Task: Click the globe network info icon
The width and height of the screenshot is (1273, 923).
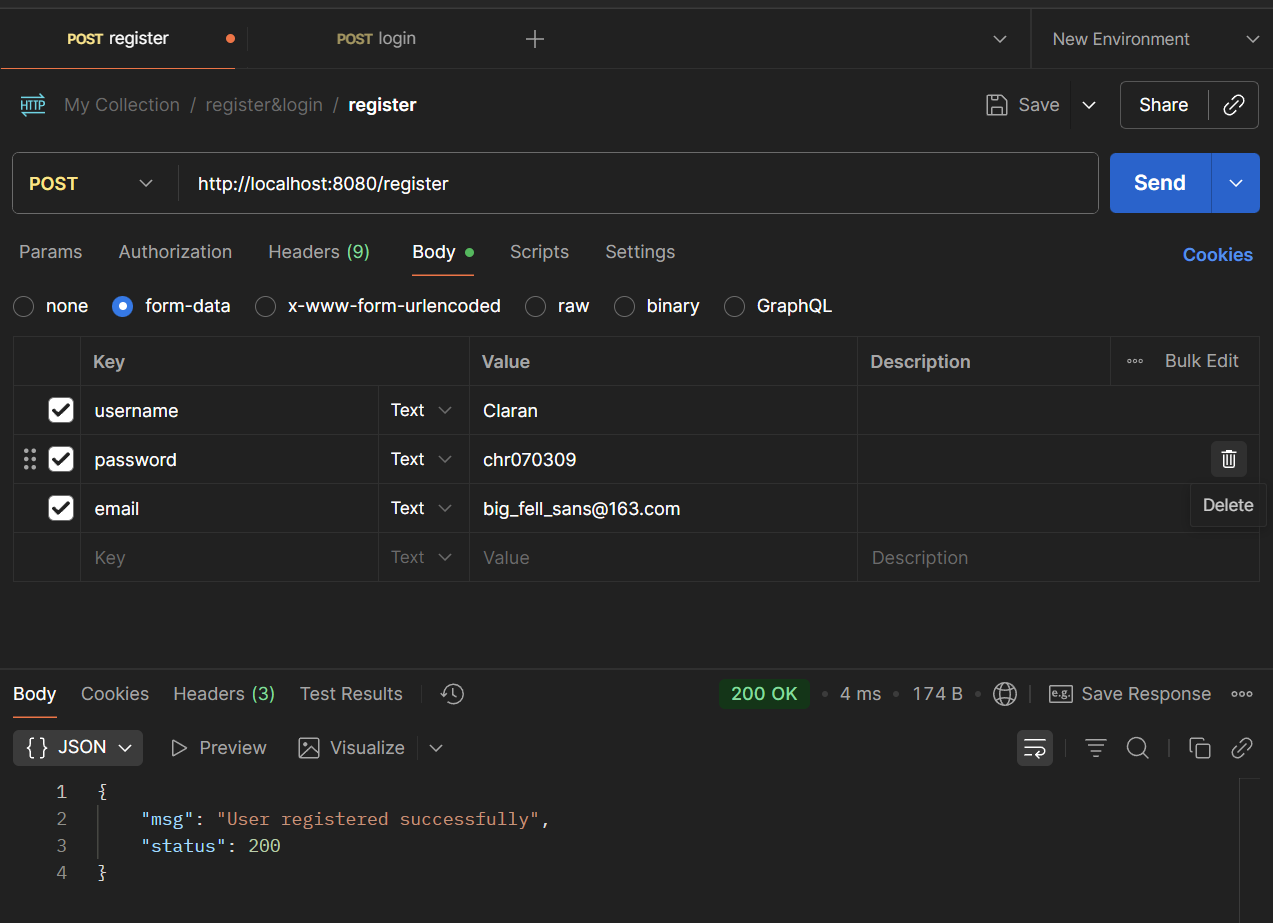Action: pos(1004,694)
